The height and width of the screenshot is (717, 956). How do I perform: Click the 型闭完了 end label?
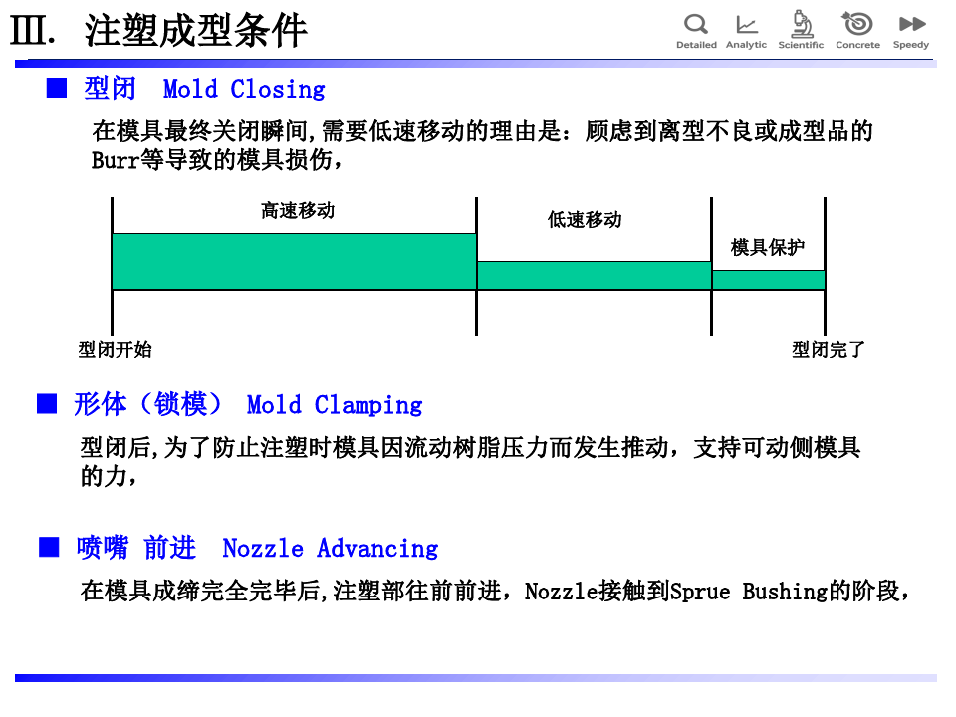pos(828,349)
